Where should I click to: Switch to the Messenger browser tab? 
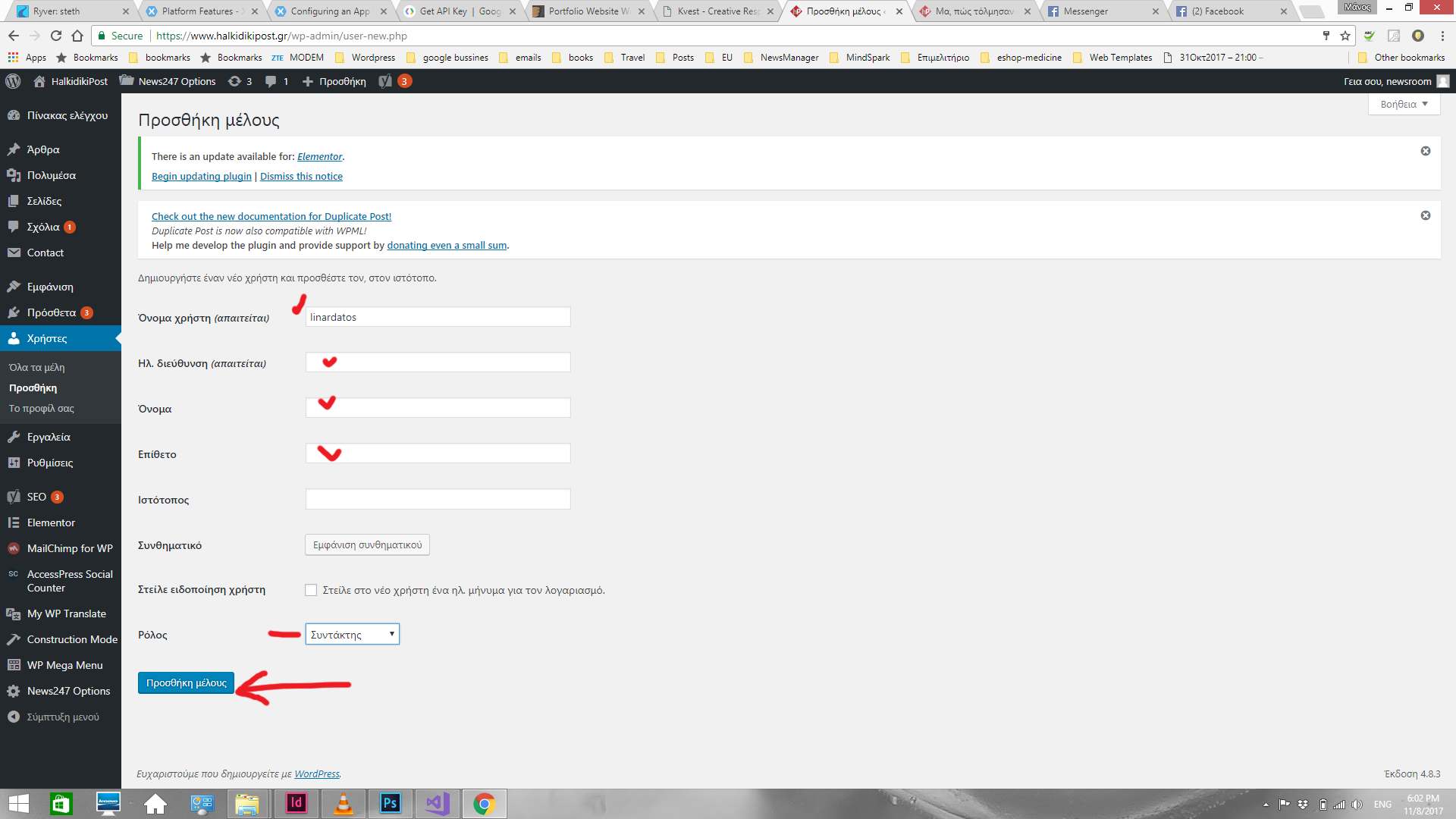pos(1085,11)
